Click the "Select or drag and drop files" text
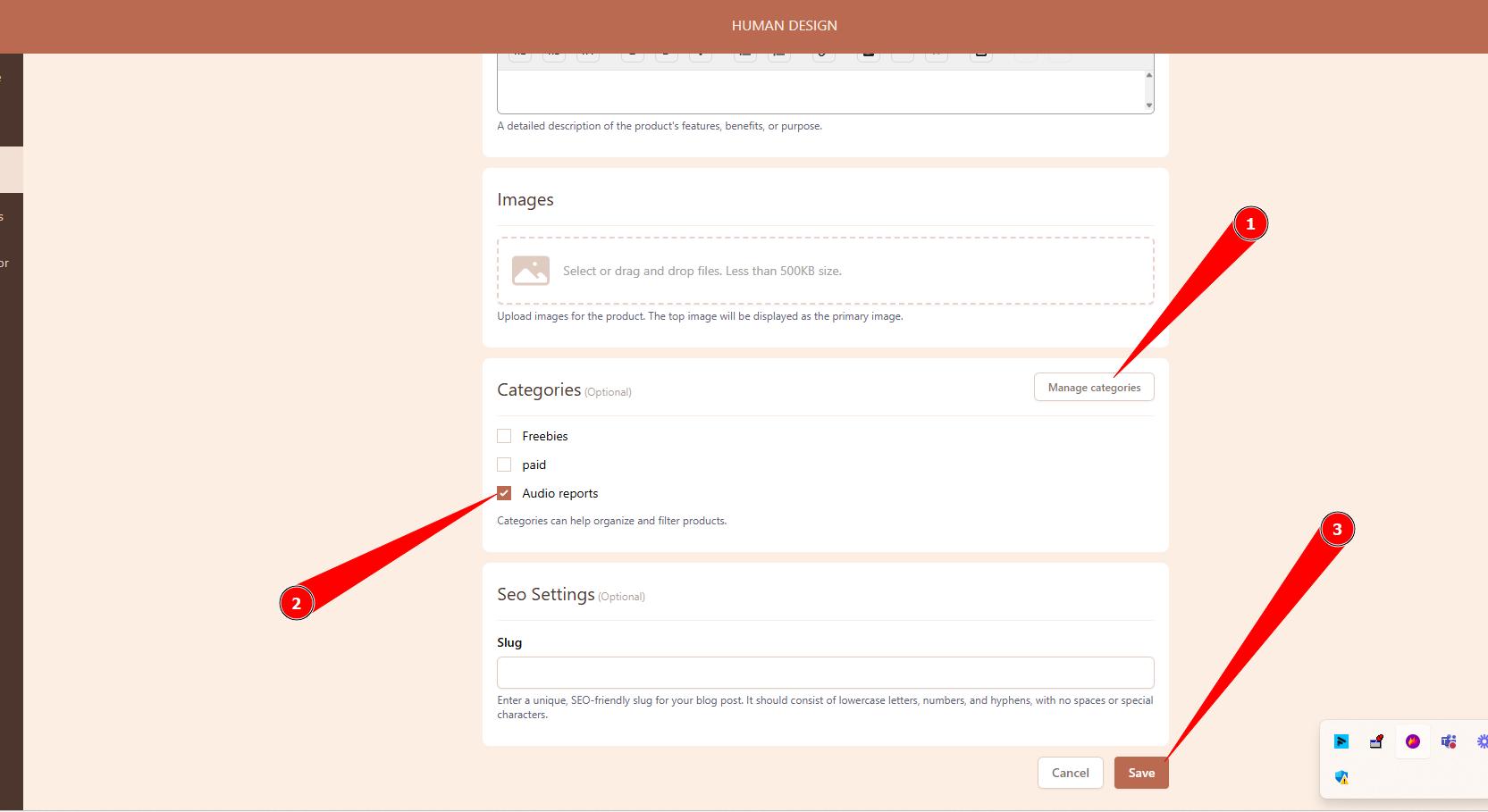 pos(702,271)
